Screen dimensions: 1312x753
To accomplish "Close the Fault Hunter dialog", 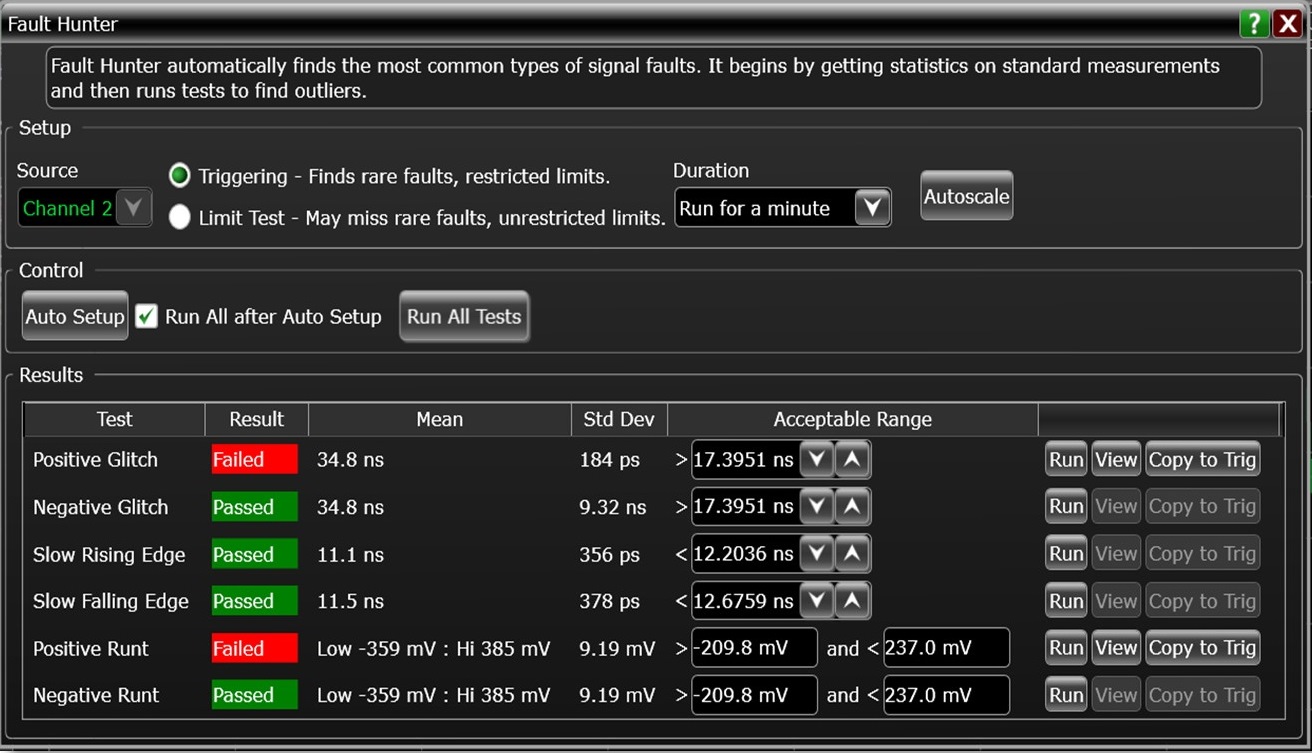I will click(x=1287, y=24).
